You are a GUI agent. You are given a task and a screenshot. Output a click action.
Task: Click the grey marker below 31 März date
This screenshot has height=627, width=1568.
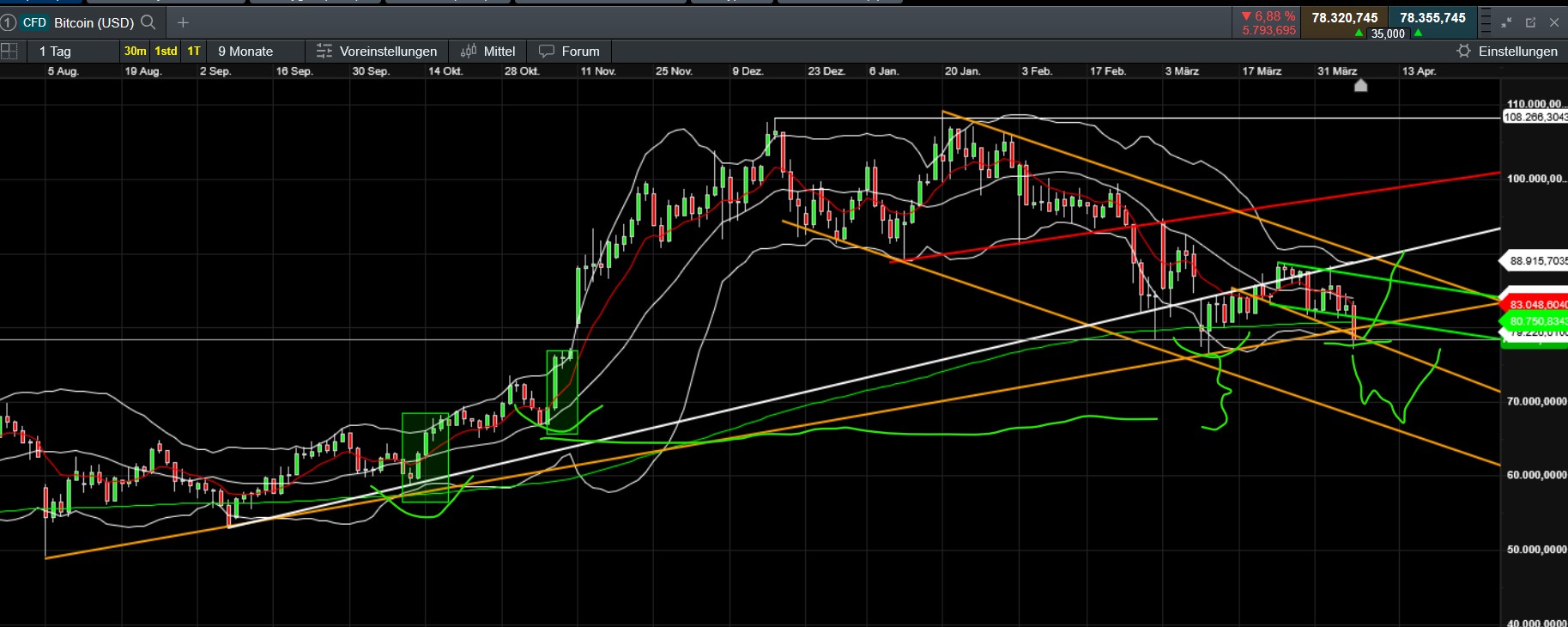(x=1360, y=85)
